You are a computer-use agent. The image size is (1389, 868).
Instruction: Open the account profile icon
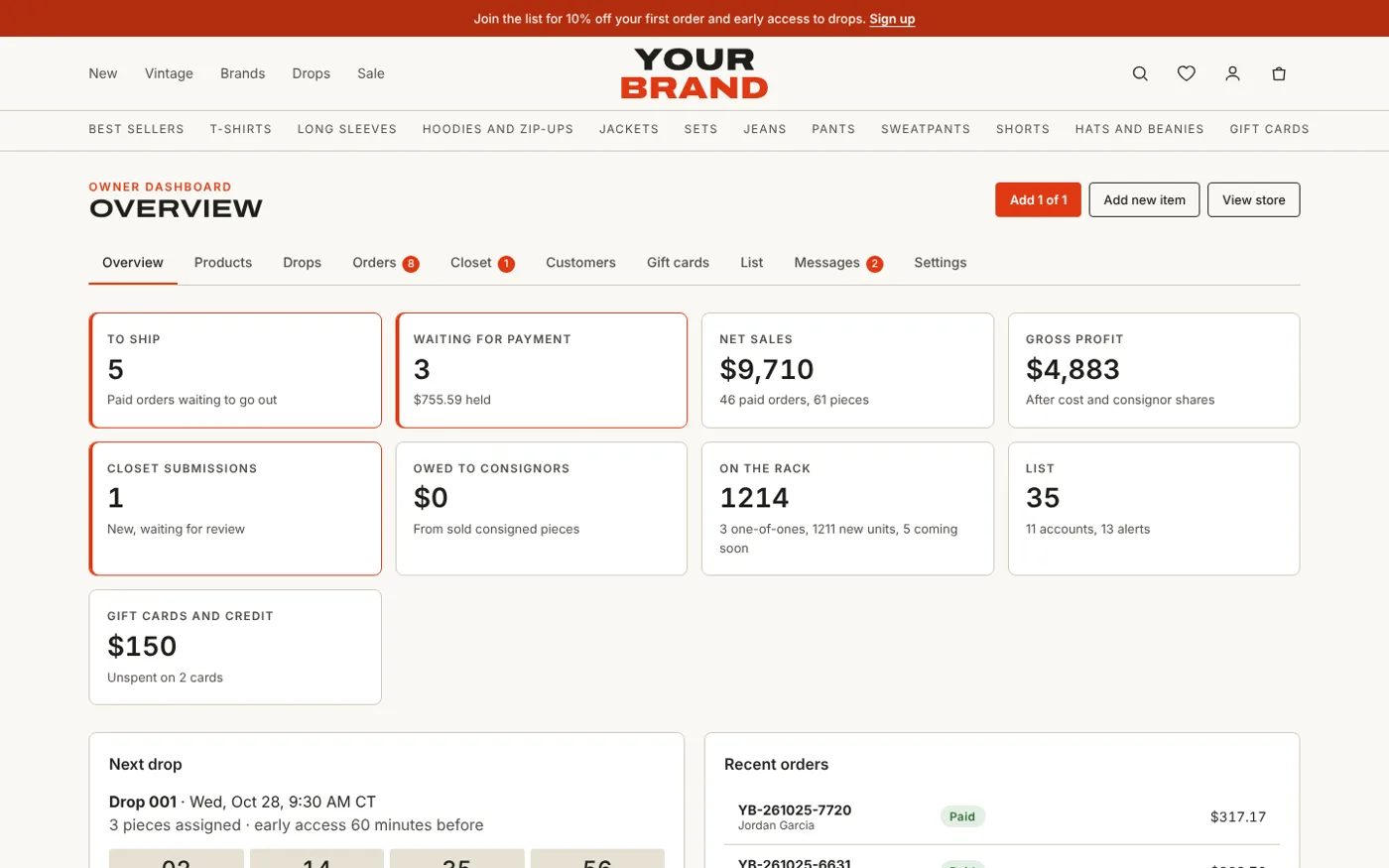click(x=1232, y=73)
